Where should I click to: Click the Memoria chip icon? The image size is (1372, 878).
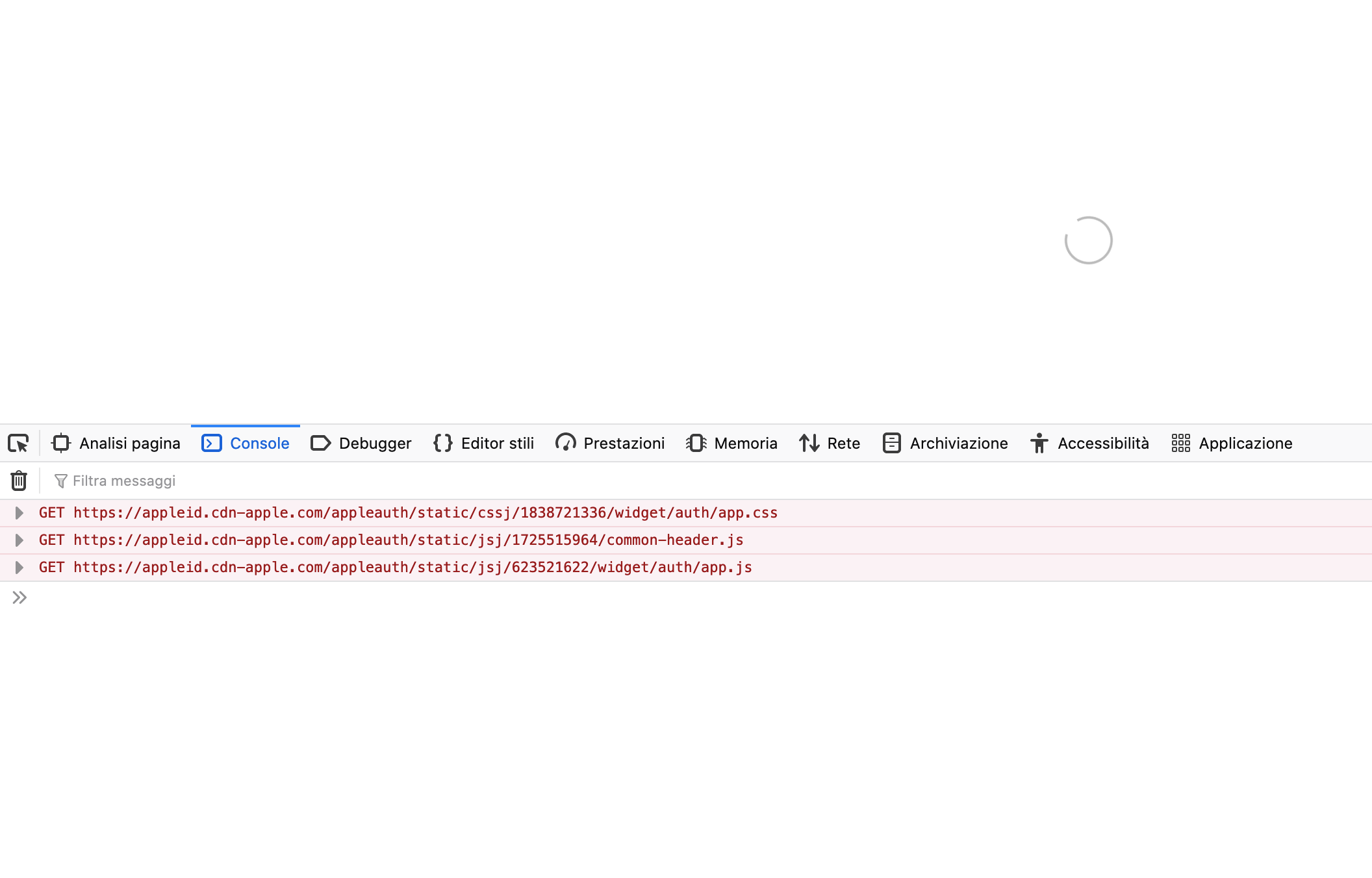point(696,443)
